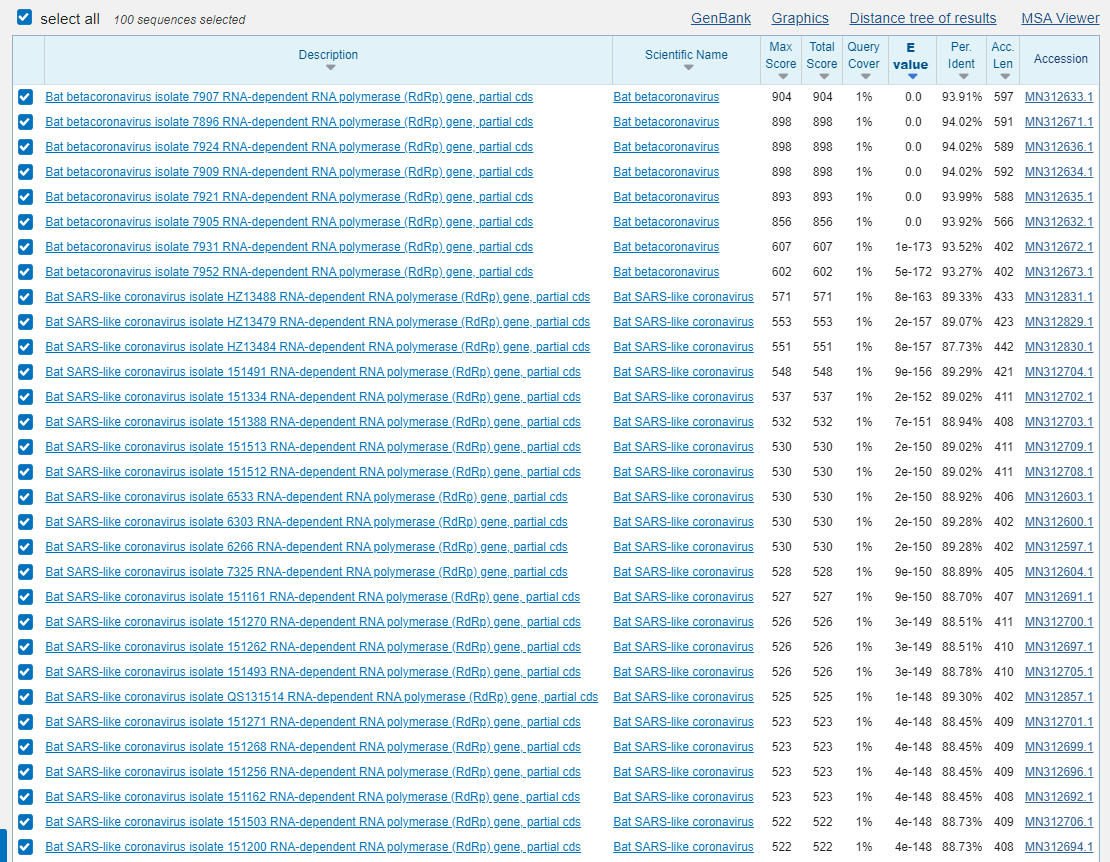Sort by Query Cover column arrow
The width and height of the screenshot is (1110, 862).
[x=865, y=76]
